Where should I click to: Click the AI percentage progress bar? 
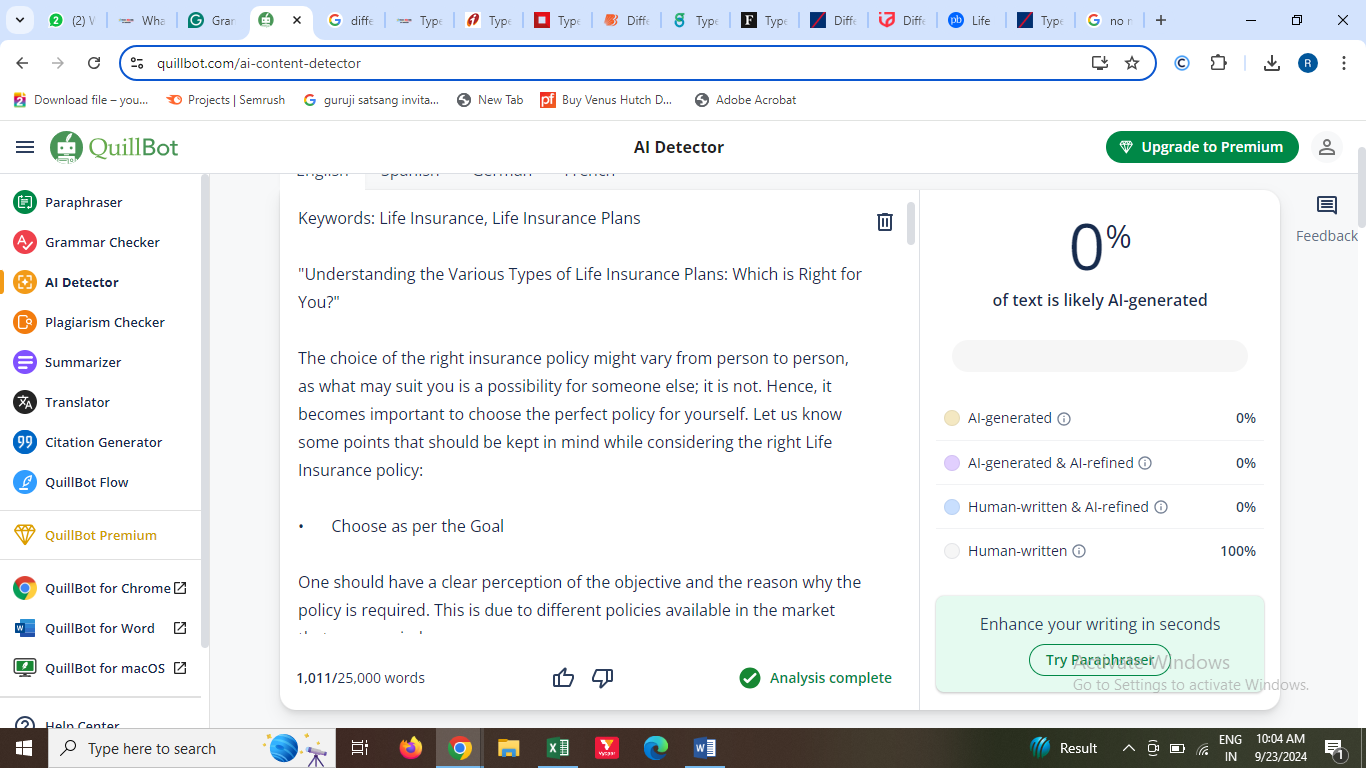click(1100, 356)
